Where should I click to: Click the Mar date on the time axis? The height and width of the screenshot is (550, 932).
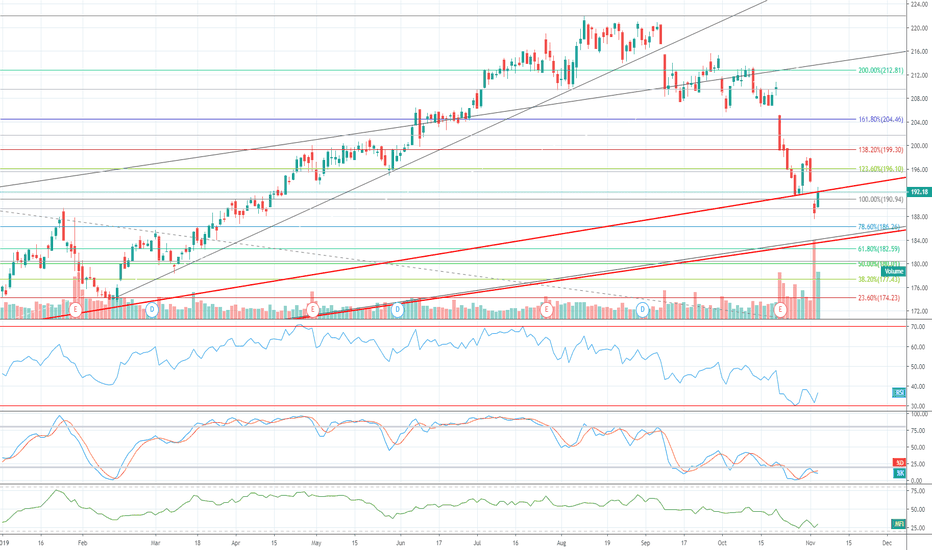click(x=155, y=543)
